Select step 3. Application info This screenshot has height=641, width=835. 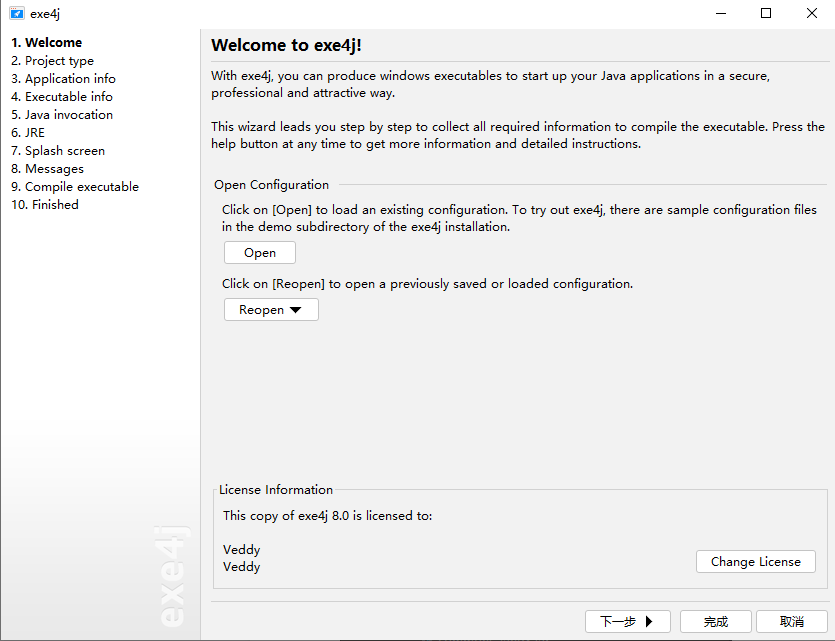63,79
